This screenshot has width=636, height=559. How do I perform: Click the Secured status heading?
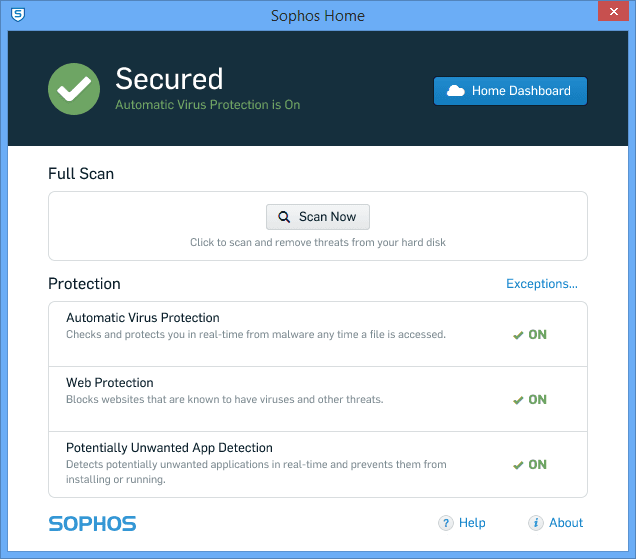pyautogui.click(x=169, y=79)
